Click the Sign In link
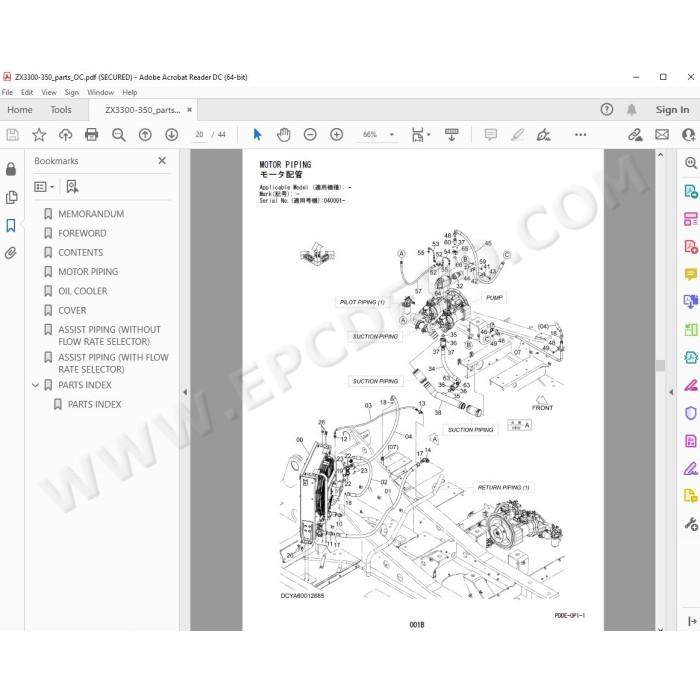The image size is (700, 700). pos(672,109)
